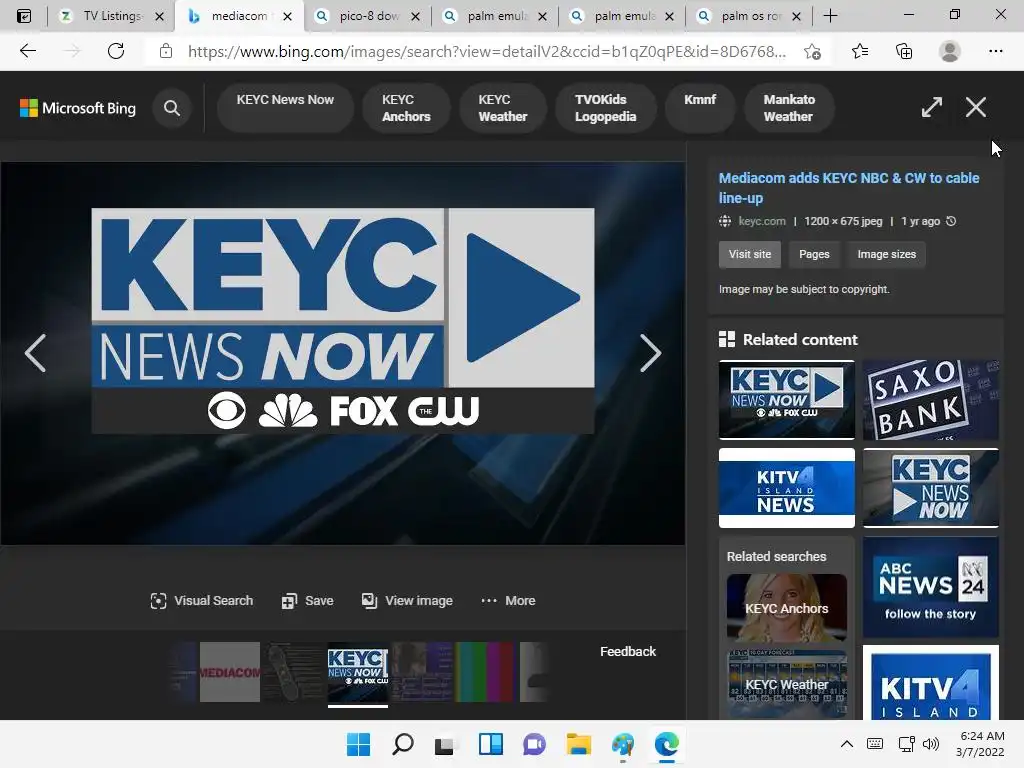
Task: Open Teams Chat on the taskbar
Action: [534, 744]
